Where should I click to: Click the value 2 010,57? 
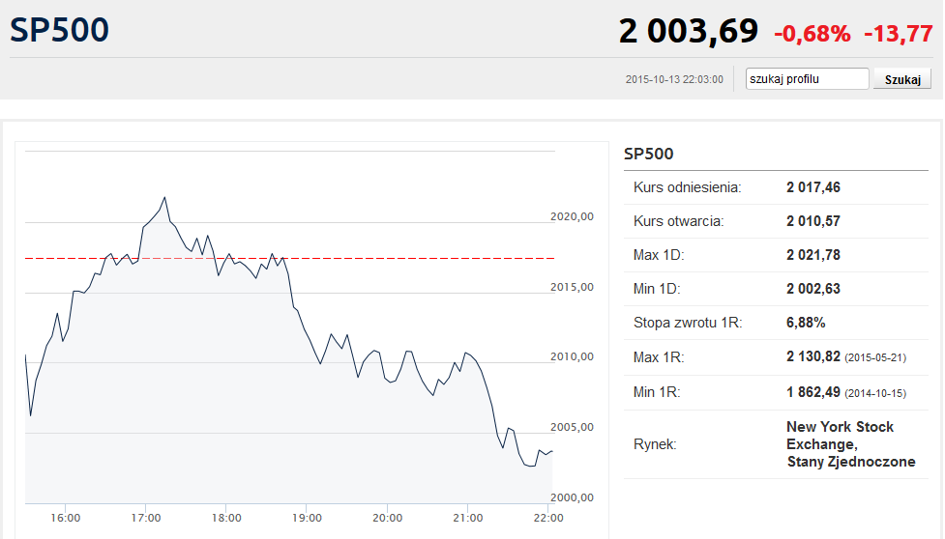click(x=813, y=221)
